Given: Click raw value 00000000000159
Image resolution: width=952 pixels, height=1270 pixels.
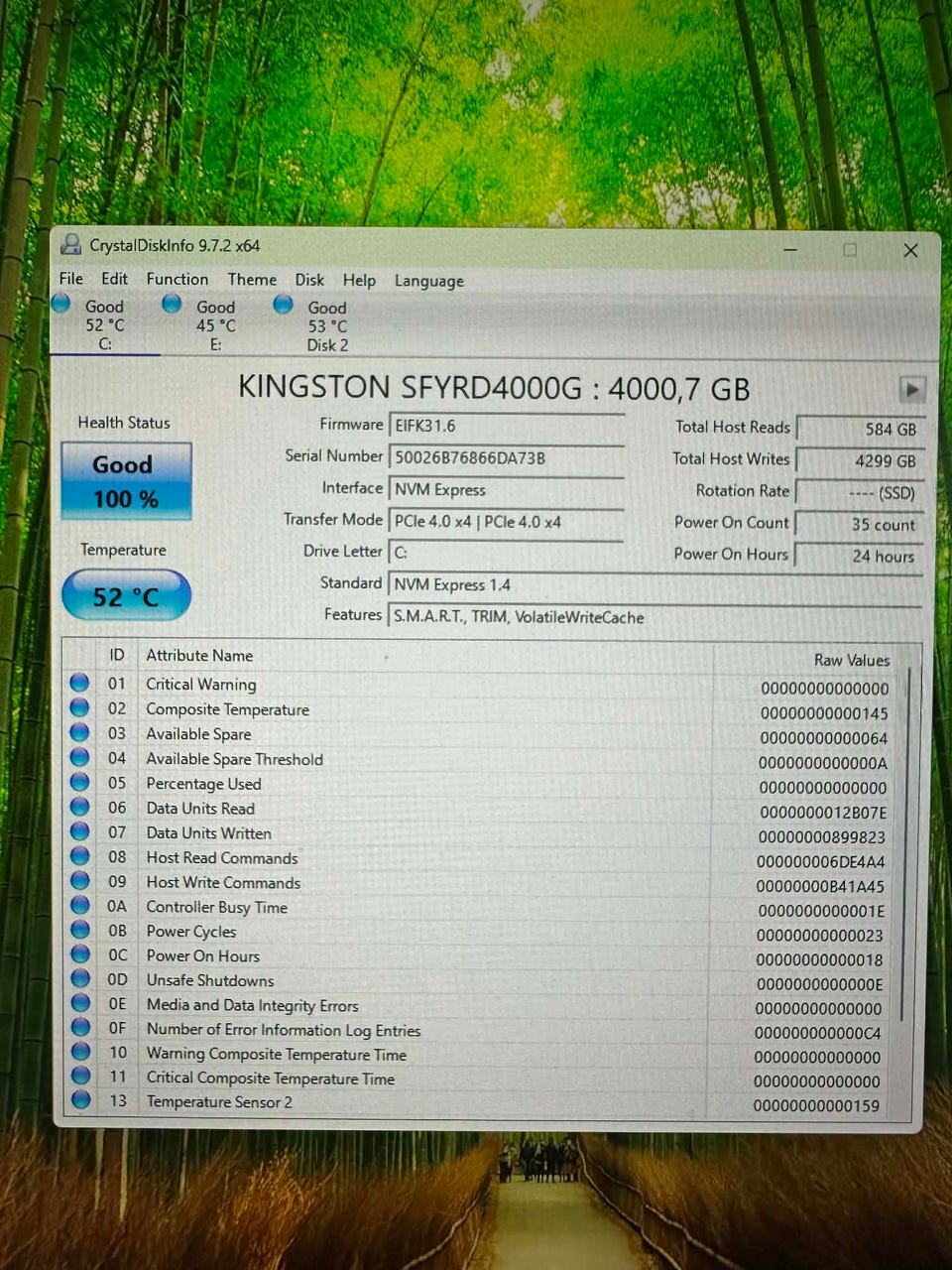Looking at the screenshot, I should (816, 1105).
